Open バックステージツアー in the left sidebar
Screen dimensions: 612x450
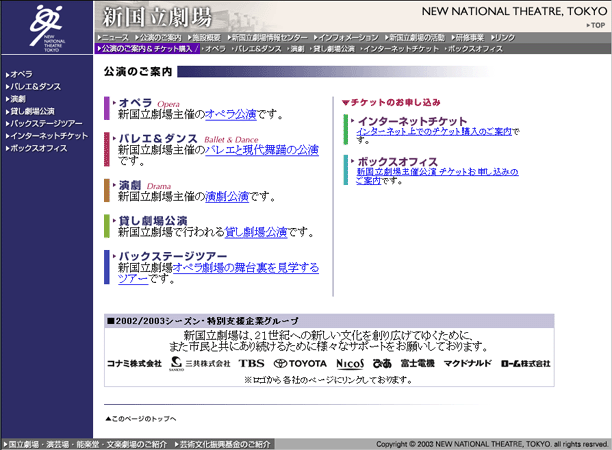pyautogui.click(x=46, y=123)
